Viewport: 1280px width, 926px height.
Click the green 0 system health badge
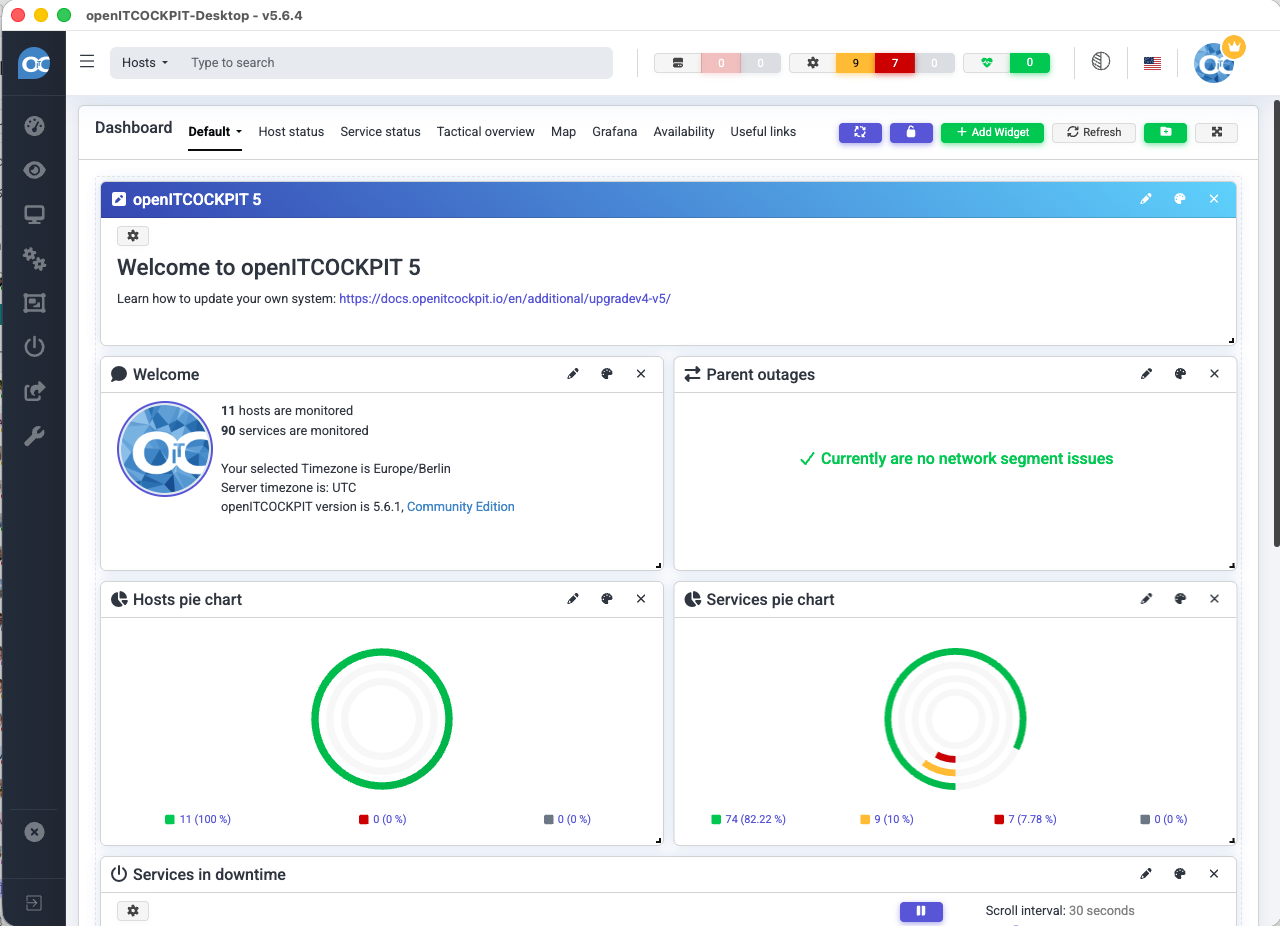coord(1030,63)
